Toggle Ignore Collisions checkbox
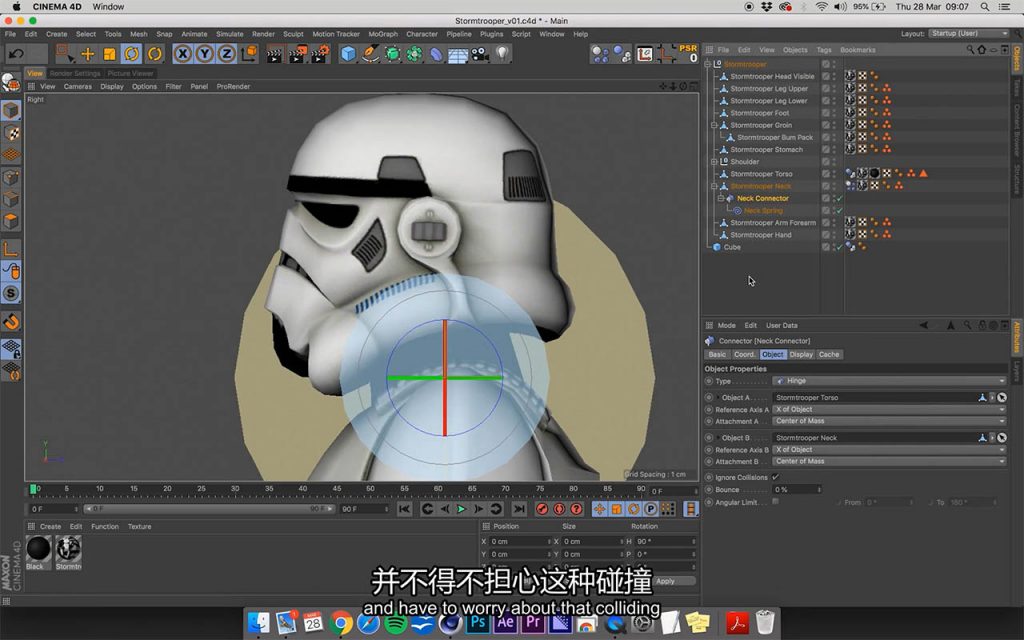This screenshot has width=1024, height=640. tap(775, 477)
